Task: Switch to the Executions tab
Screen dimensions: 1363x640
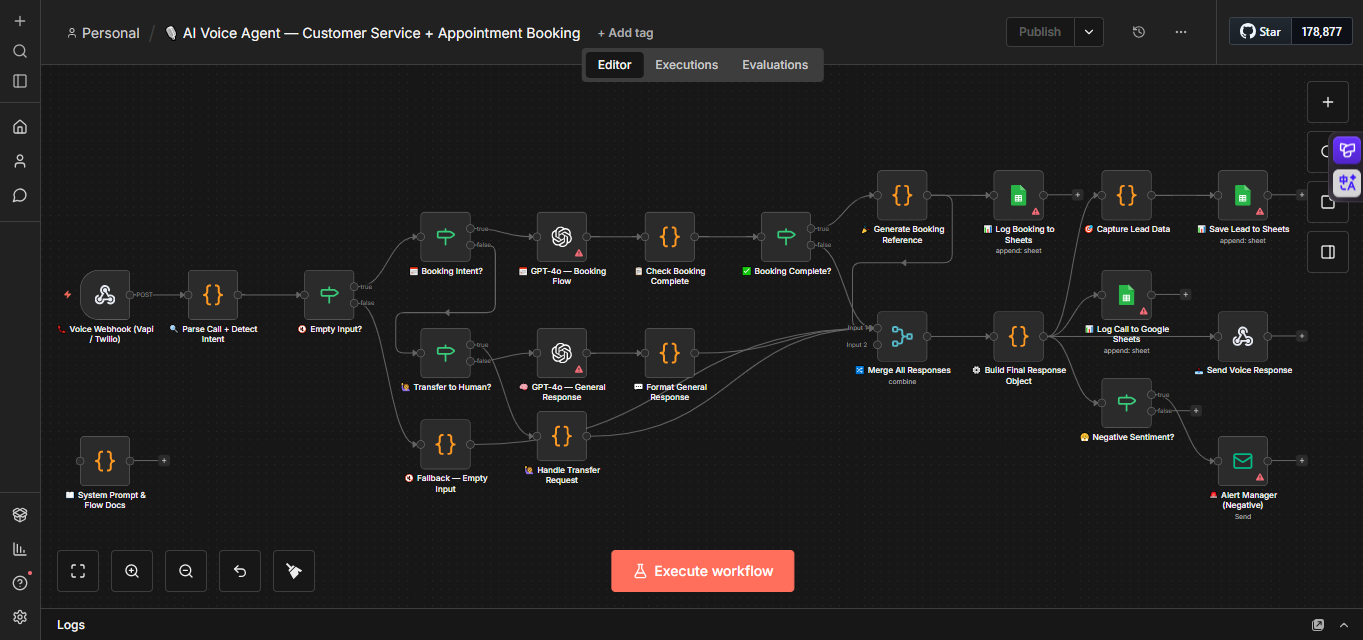Action: [686, 65]
